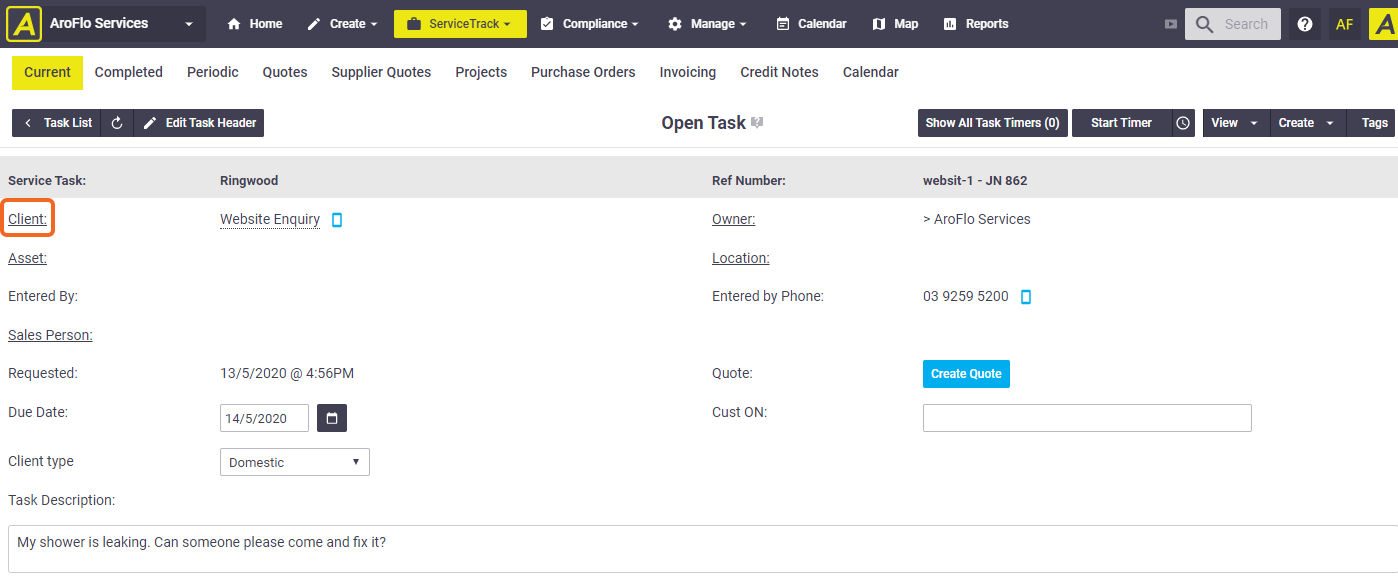This screenshot has height=576, width=1398.
Task: Click the video icon beside Search
Action: click(1171, 24)
